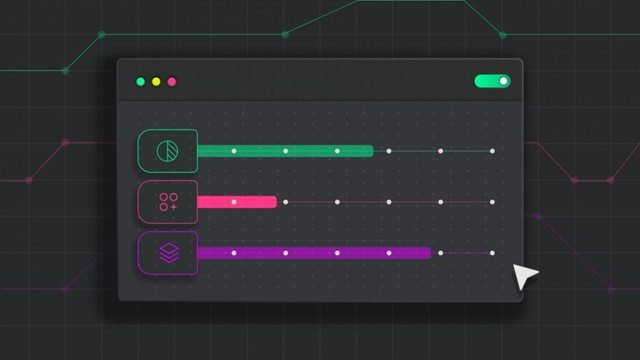The width and height of the screenshot is (640, 360).
Task: Click the end of the purple progress bar
Action: pyautogui.click(x=428, y=253)
